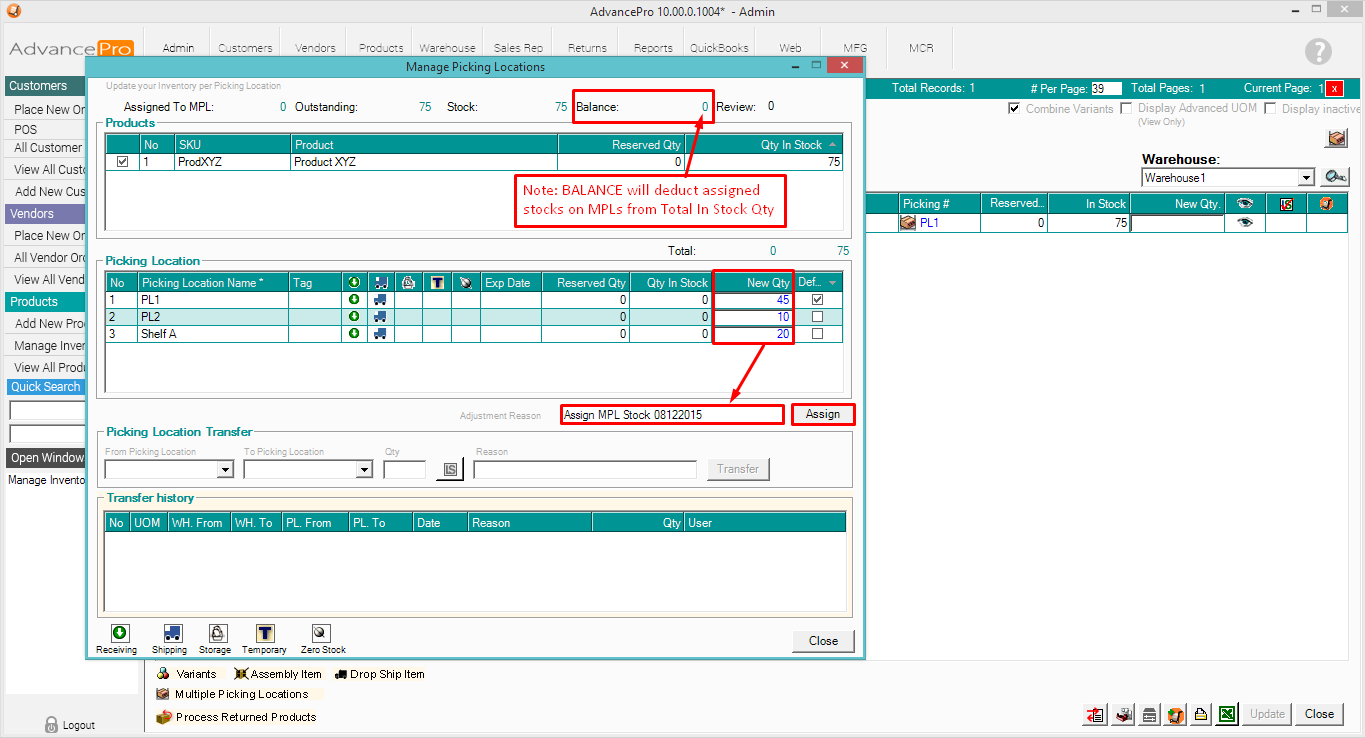
Task: Toggle the Combine Variants checkbox
Action: click(1014, 108)
